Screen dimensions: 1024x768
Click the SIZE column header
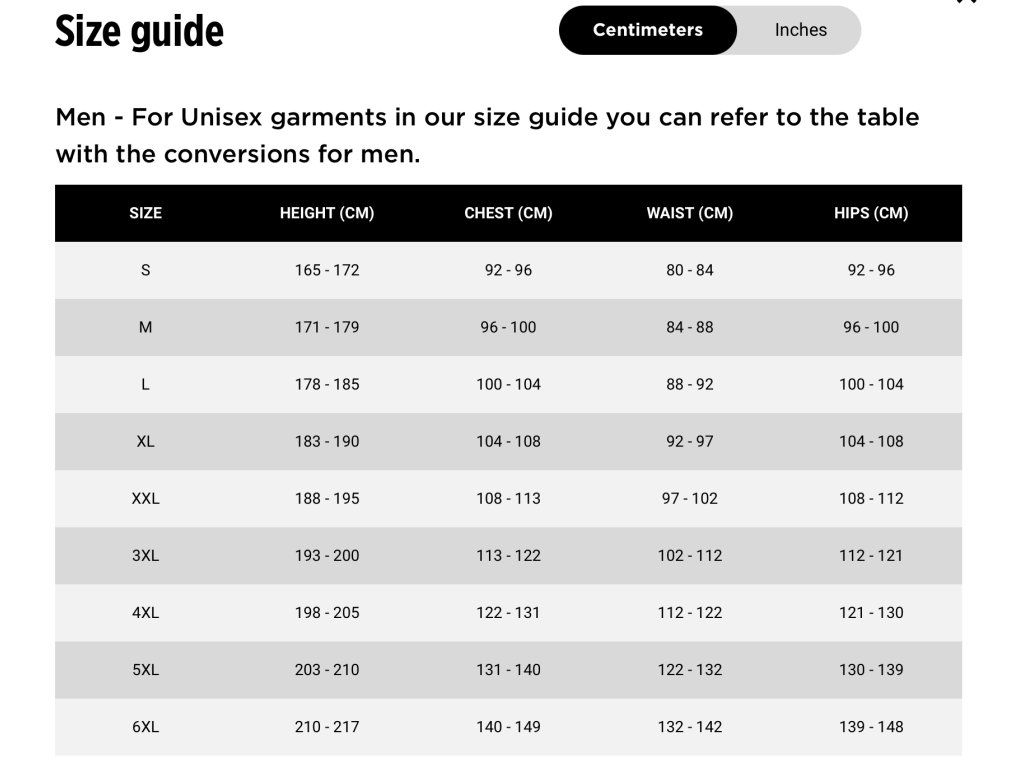tap(145, 213)
